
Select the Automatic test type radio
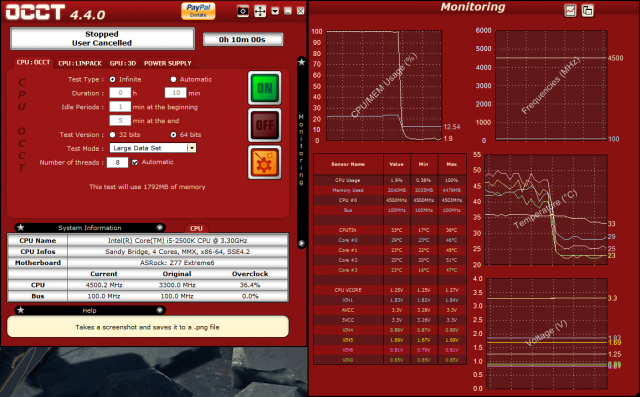point(173,80)
